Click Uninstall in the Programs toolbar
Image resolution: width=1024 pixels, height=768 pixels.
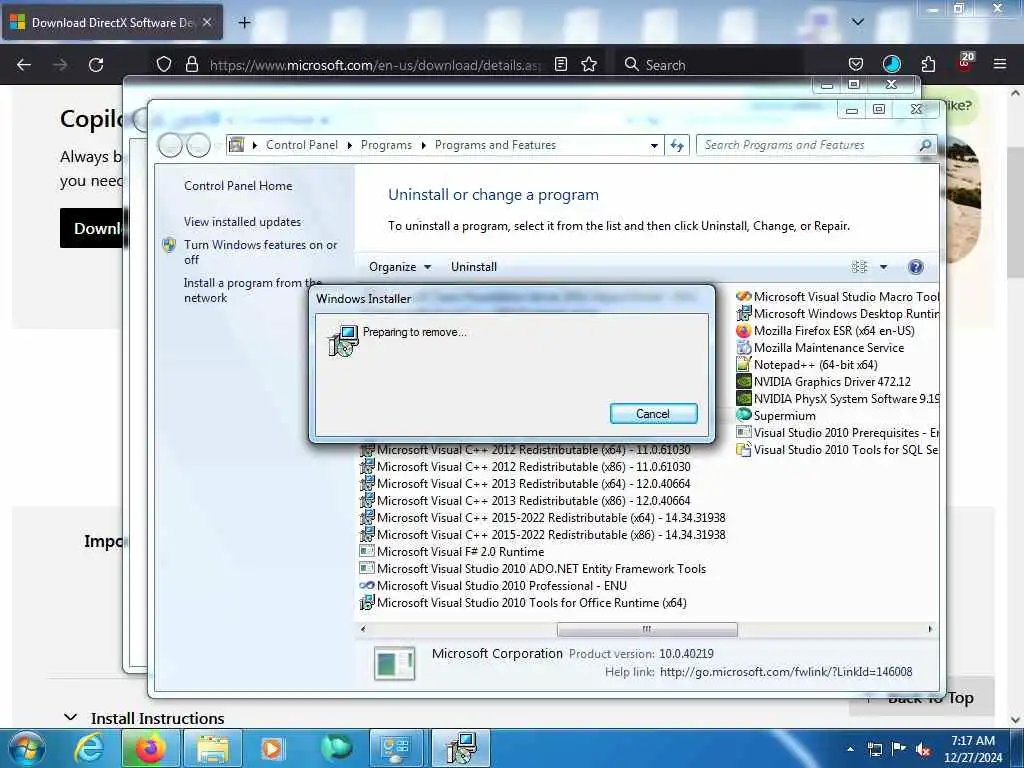(473, 266)
